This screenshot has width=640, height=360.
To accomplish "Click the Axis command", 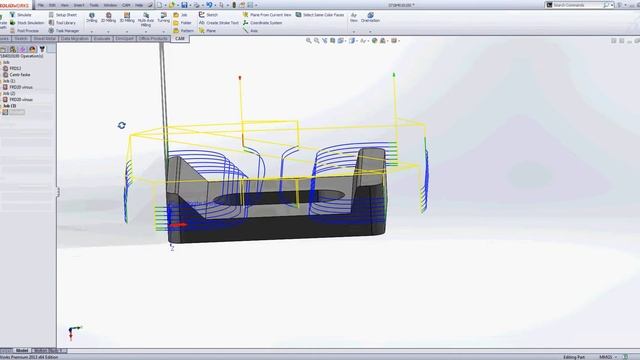I will tap(250, 31).
